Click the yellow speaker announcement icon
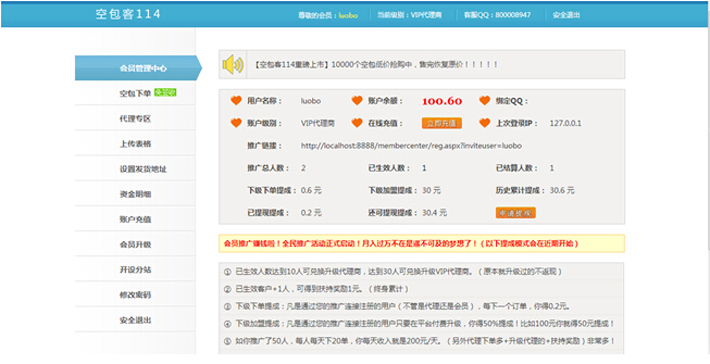This screenshot has height=364, width=710. pos(233,64)
